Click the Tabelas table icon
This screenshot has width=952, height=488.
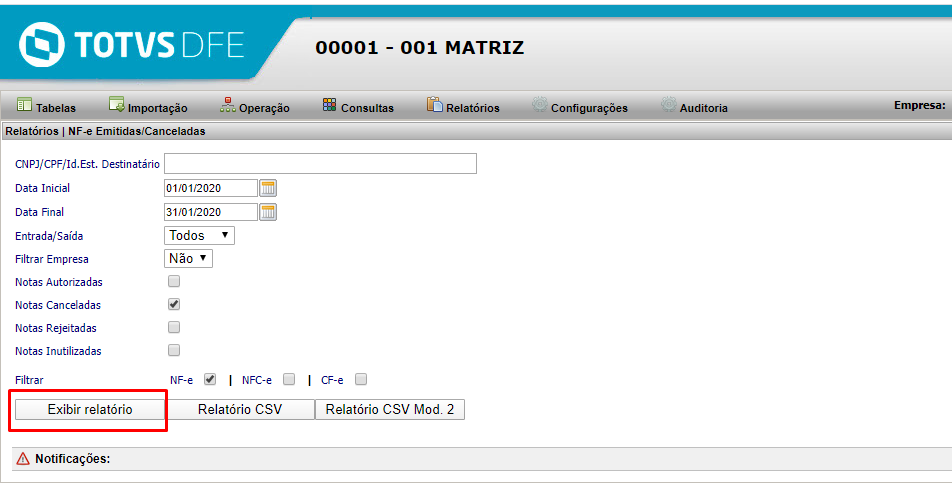click(x=24, y=104)
